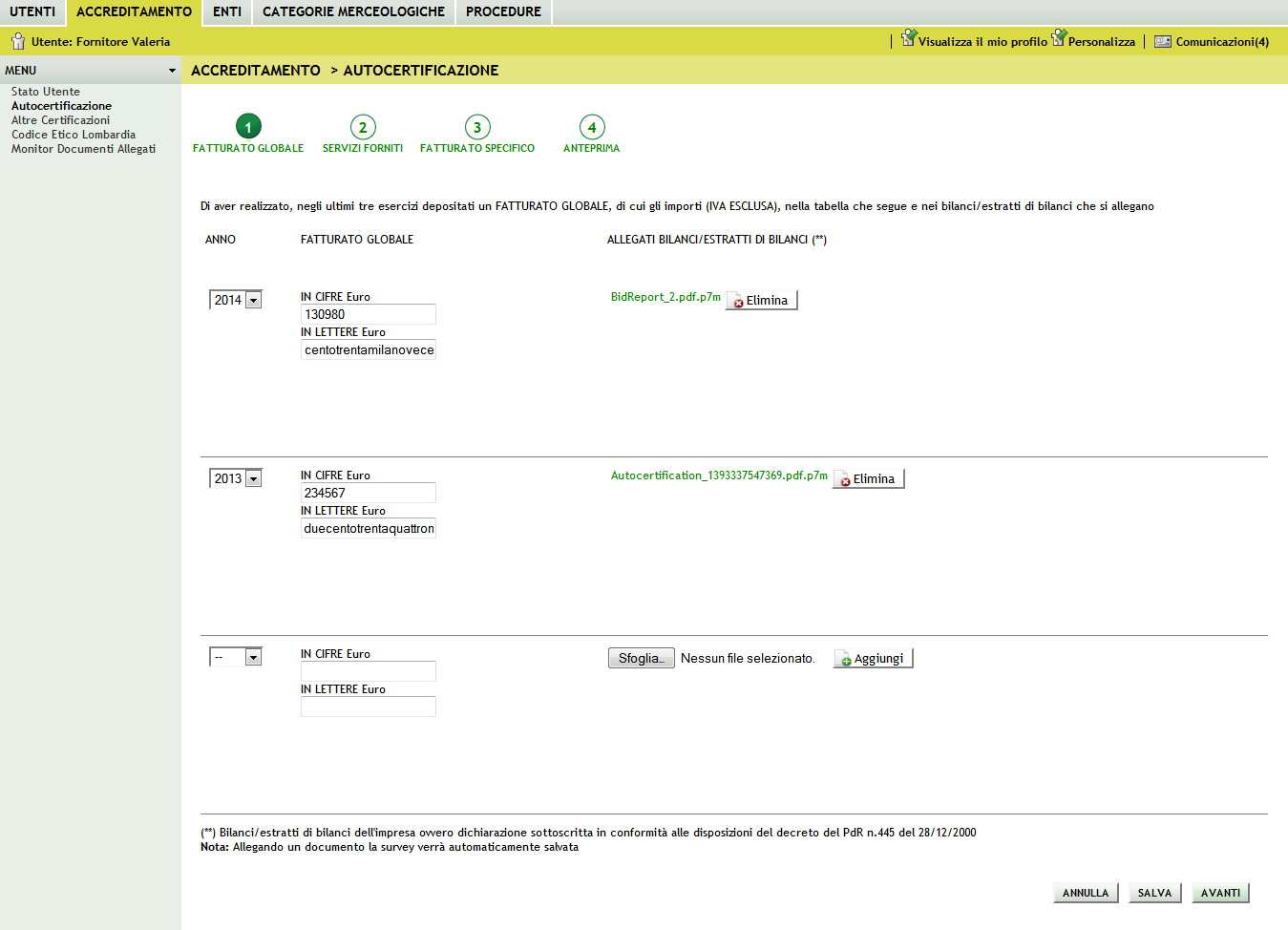Open the BidReport_2.pdf.p7m attachment link

[665, 297]
